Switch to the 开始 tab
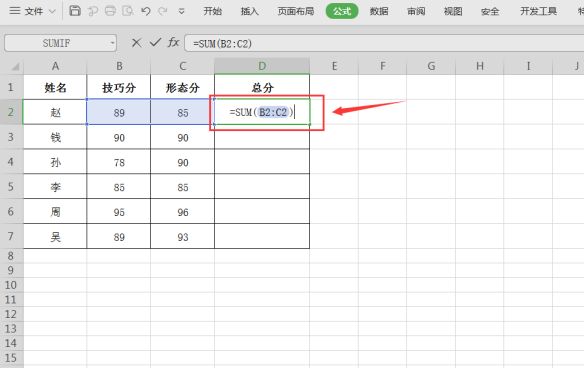The height and width of the screenshot is (368, 584). [213, 11]
